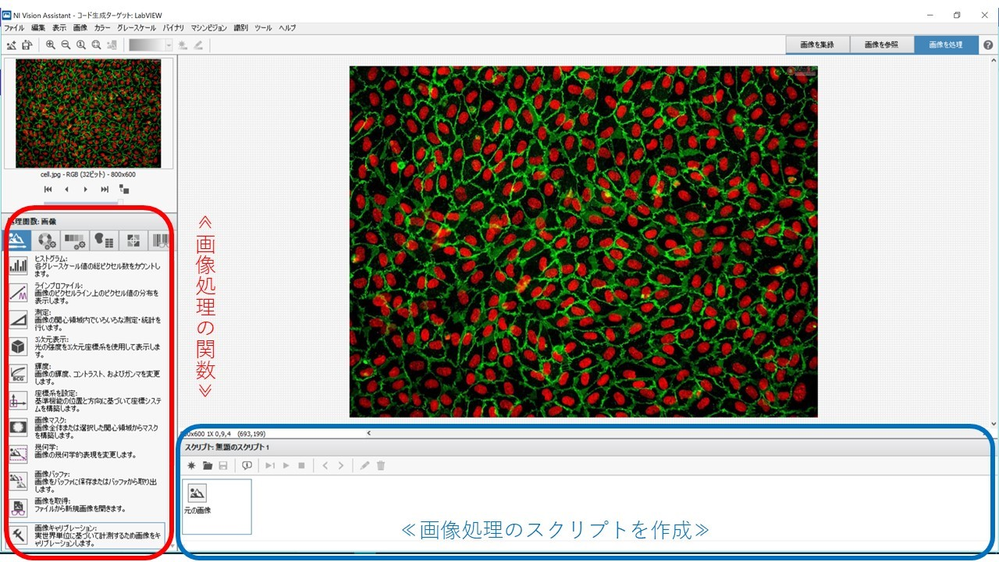Click the save script floppy icon
The width and height of the screenshot is (999, 562).
[x=223, y=466]
